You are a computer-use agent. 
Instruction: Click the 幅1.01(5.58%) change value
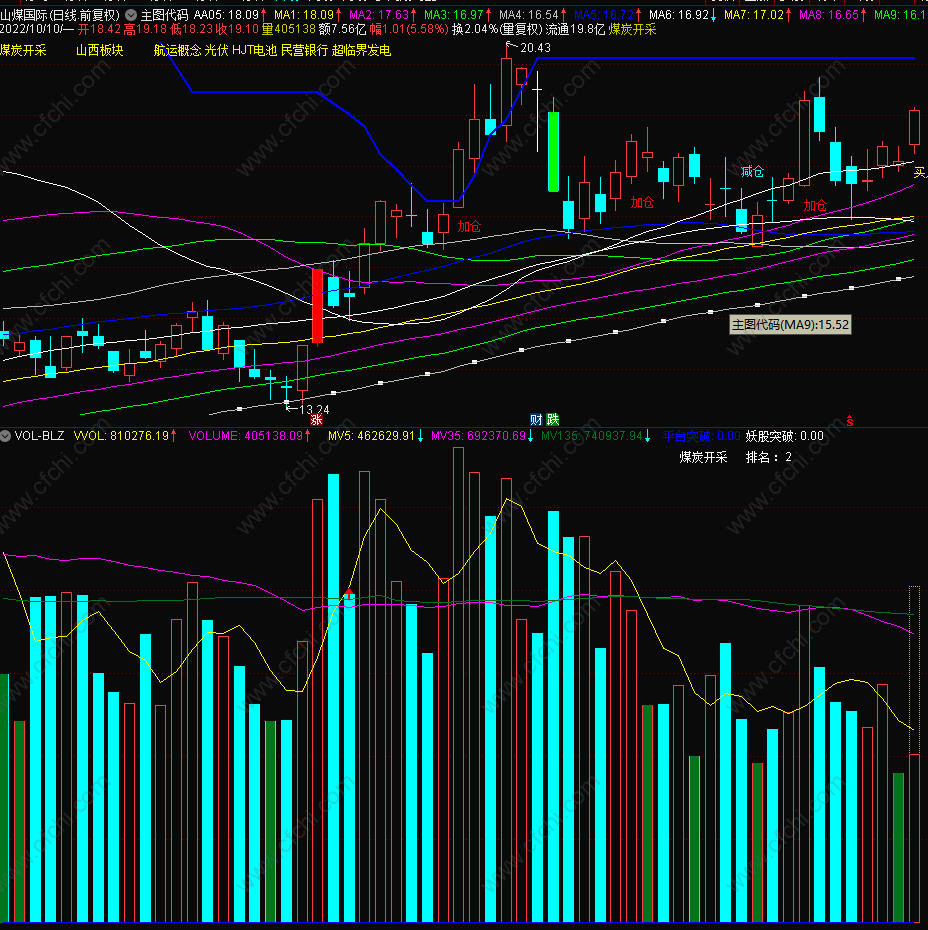409,30
